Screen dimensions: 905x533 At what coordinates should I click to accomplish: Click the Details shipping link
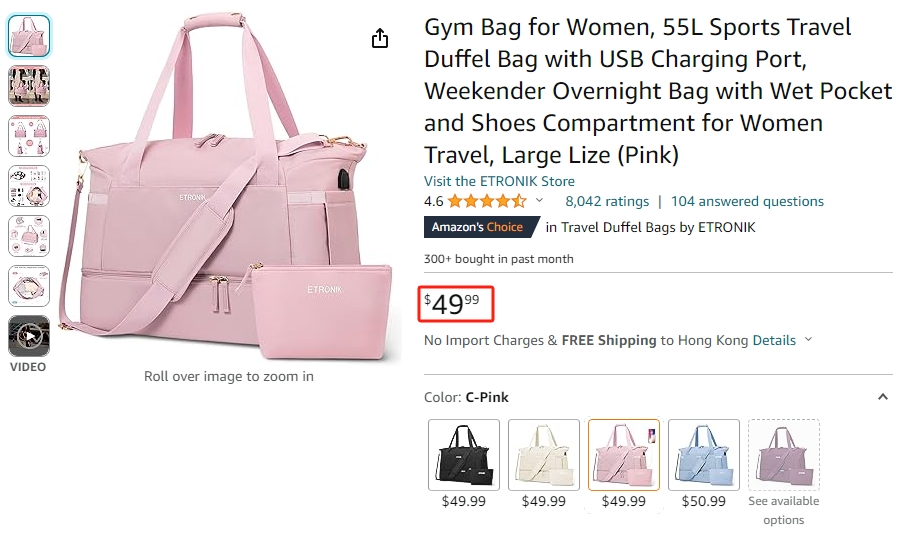(774, 340)
